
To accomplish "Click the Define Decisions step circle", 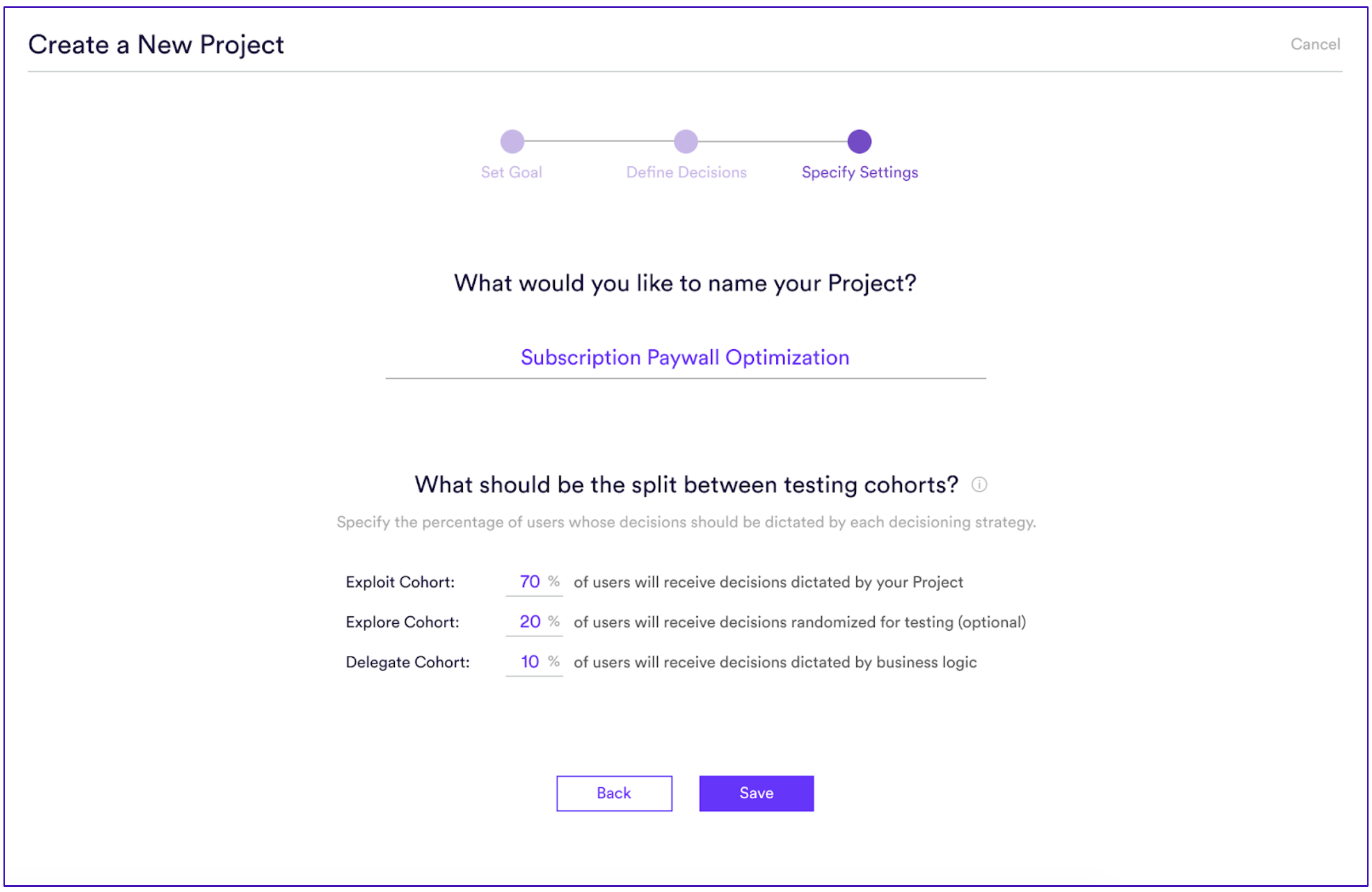I will 685,141.
